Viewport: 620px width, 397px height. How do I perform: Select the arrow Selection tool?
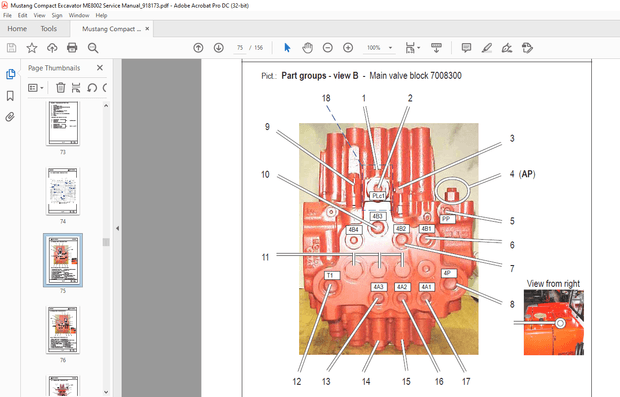(287, 48)
